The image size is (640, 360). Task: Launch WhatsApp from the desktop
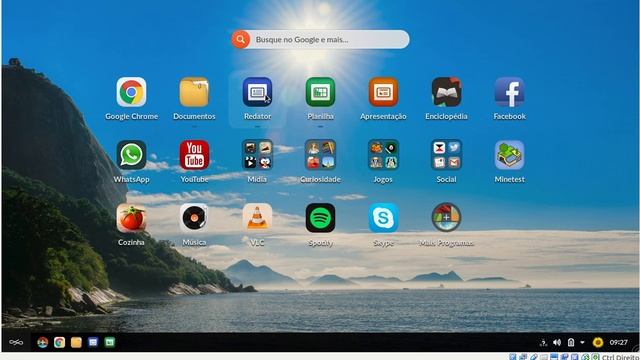[x=131, y=155]
